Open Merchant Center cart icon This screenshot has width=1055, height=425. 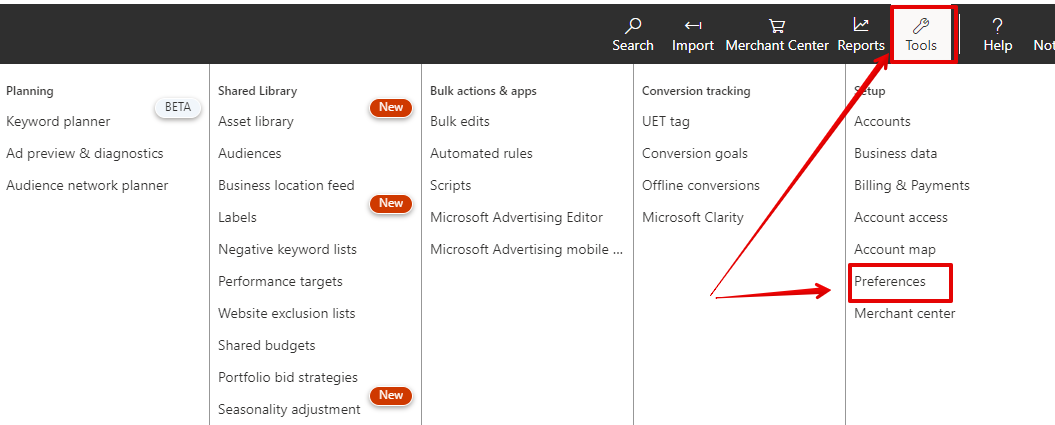point(776,26)
